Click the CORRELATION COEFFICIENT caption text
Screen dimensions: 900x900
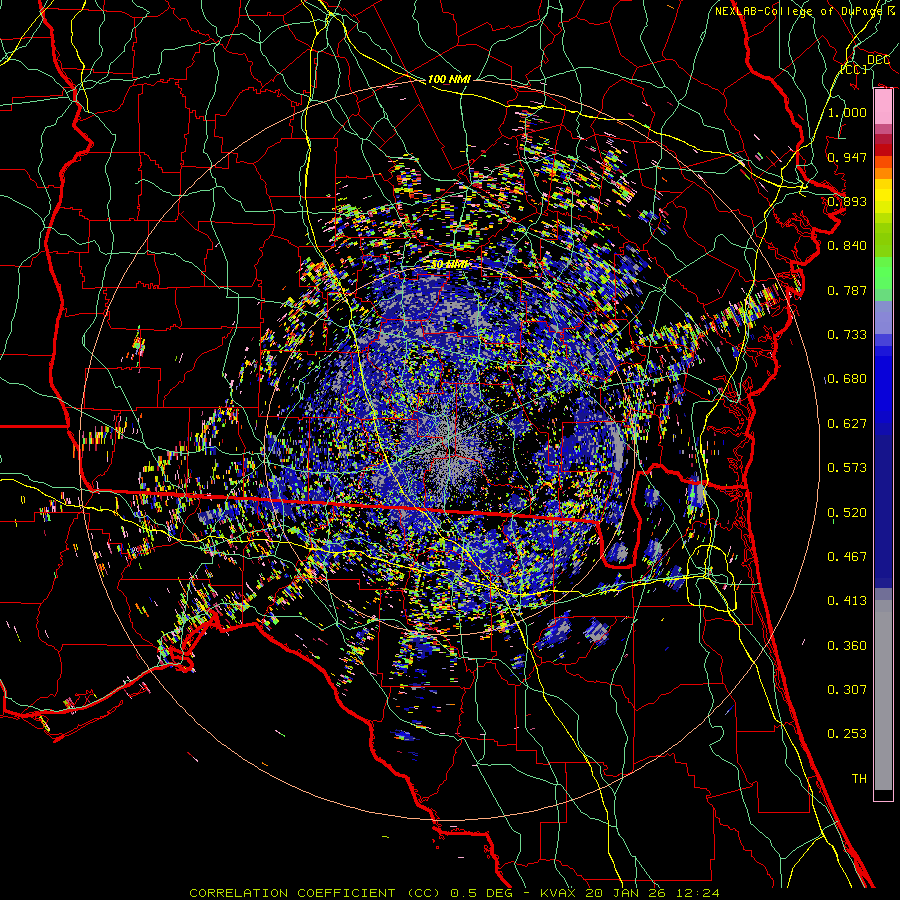tap(293, 893)
